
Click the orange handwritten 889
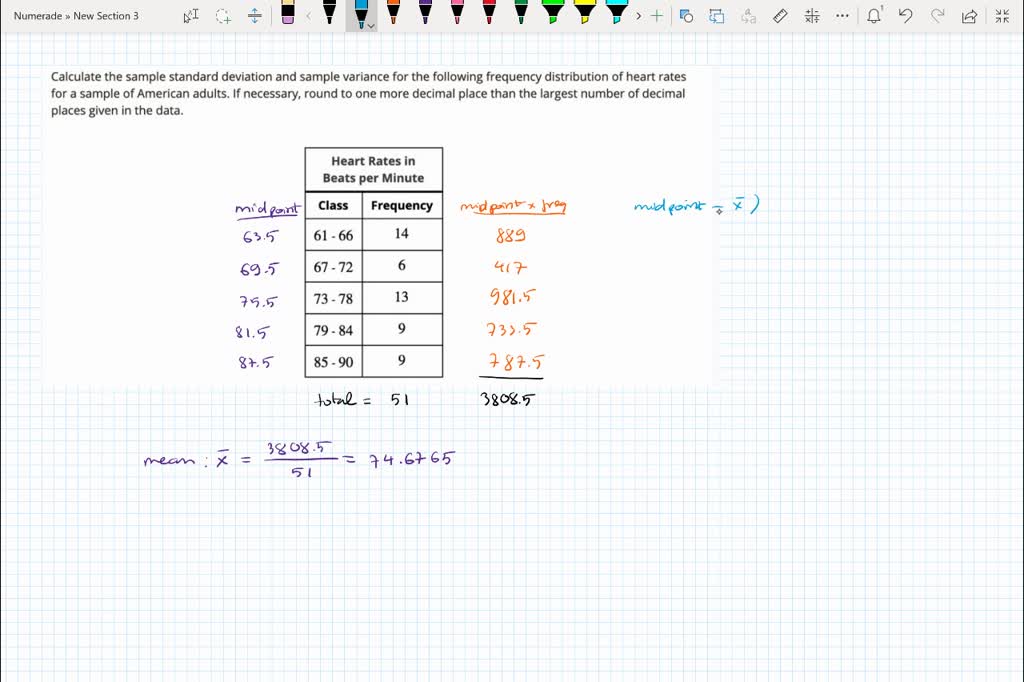click(x=511, y=235)
